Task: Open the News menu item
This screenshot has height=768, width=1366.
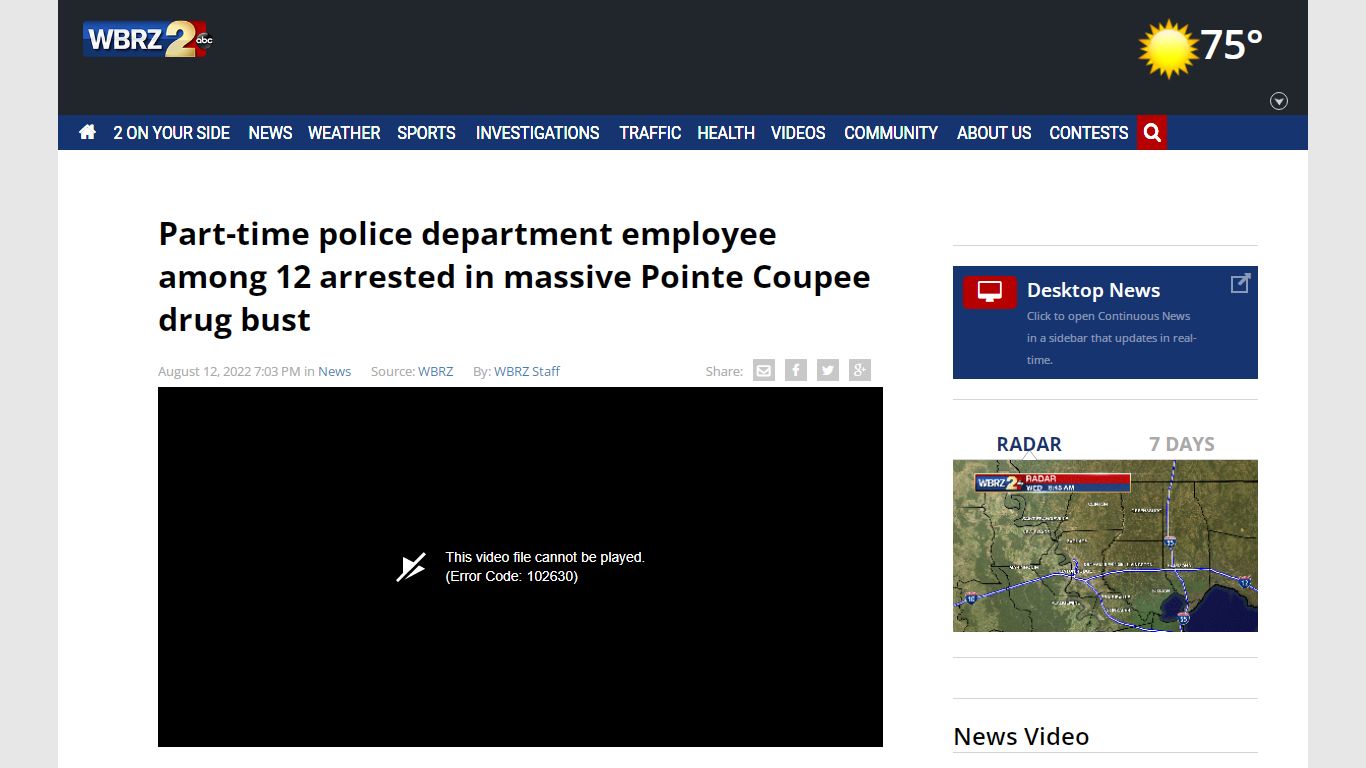Action: (x=270, y=132)
